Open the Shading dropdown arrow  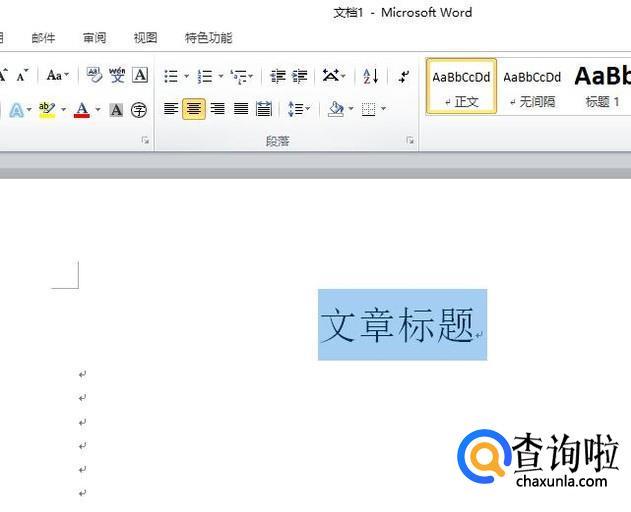pos(351,109)
